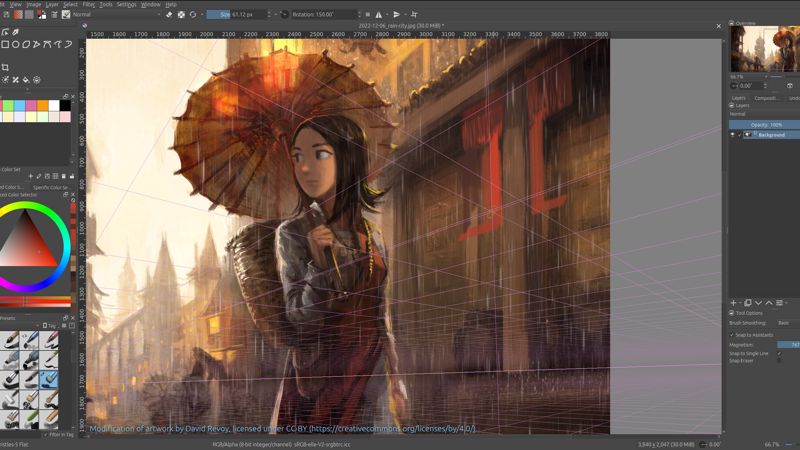The height and width of the screenshot is (450, 800).
Task: Select the Enclose and Fill tool
Action: 37,80
